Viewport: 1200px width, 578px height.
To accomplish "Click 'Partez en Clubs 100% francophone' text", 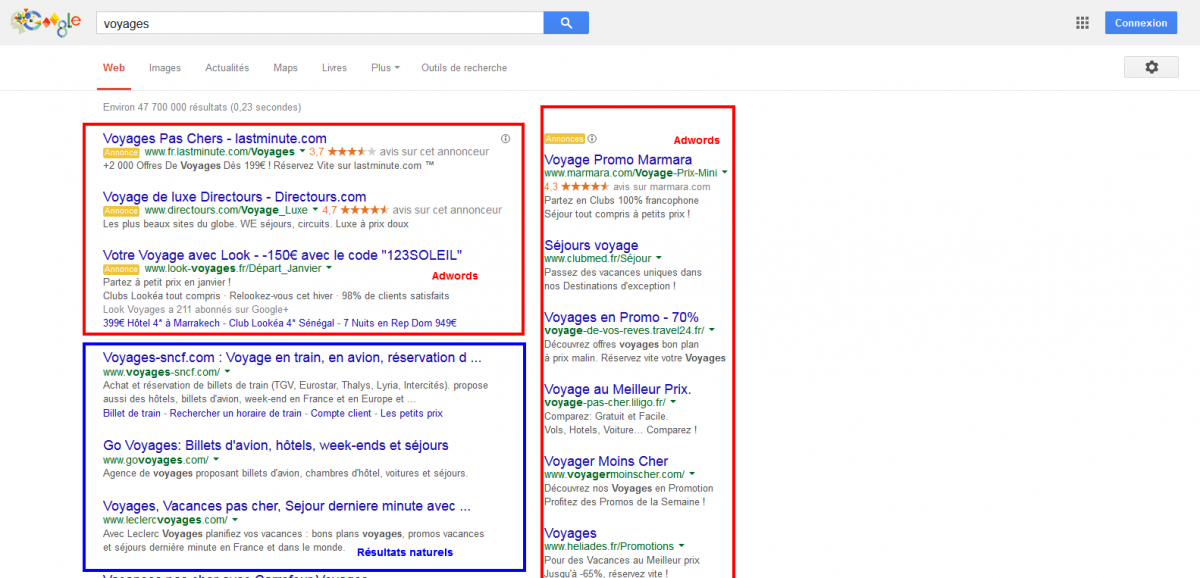I will click(622, 200).
